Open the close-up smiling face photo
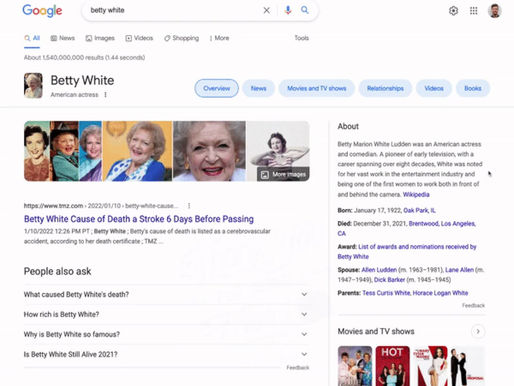This screenshot has height=386, width=514. [209, 151]
